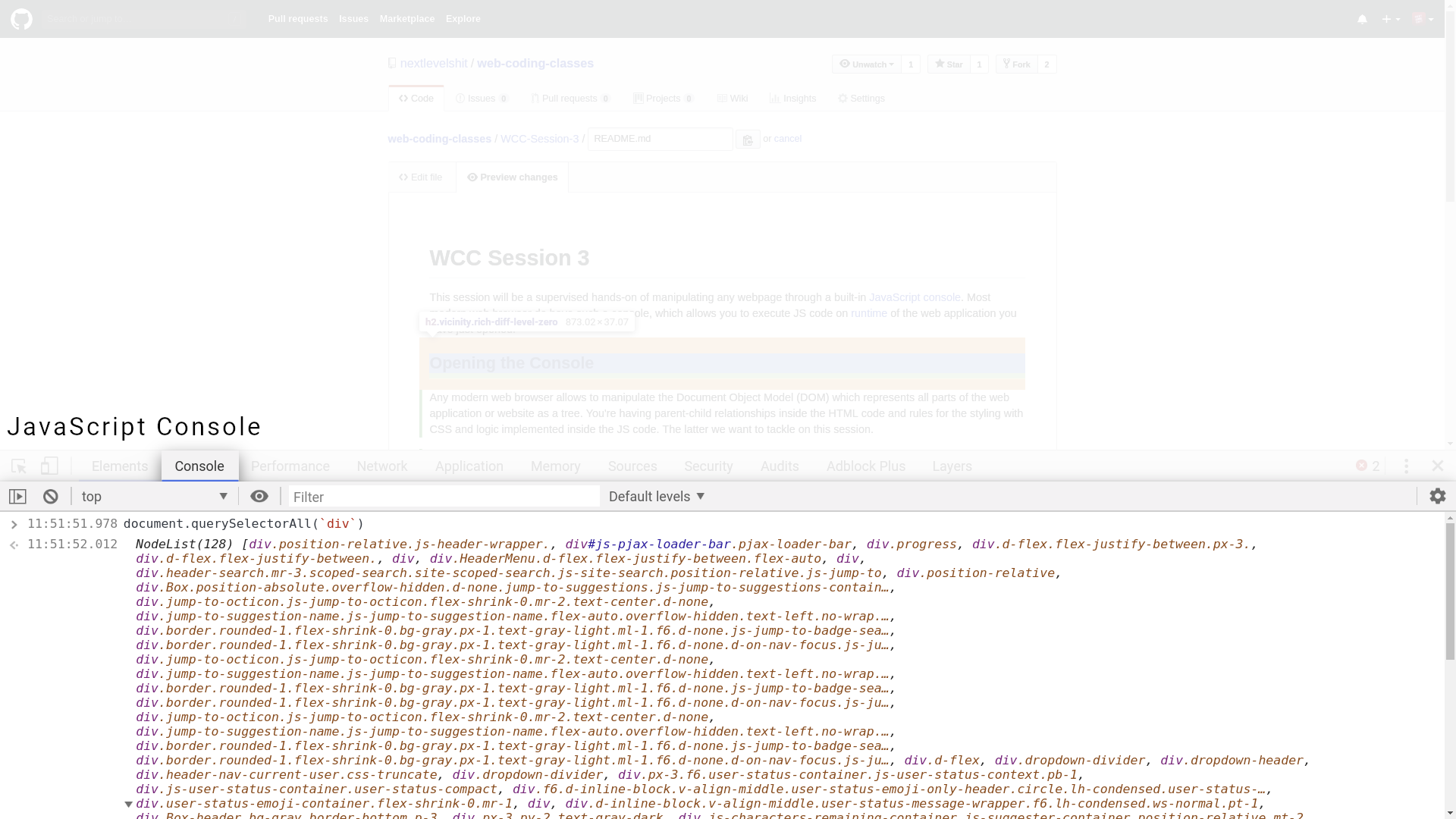Create a live expression with eye icon

coord(259,497)
